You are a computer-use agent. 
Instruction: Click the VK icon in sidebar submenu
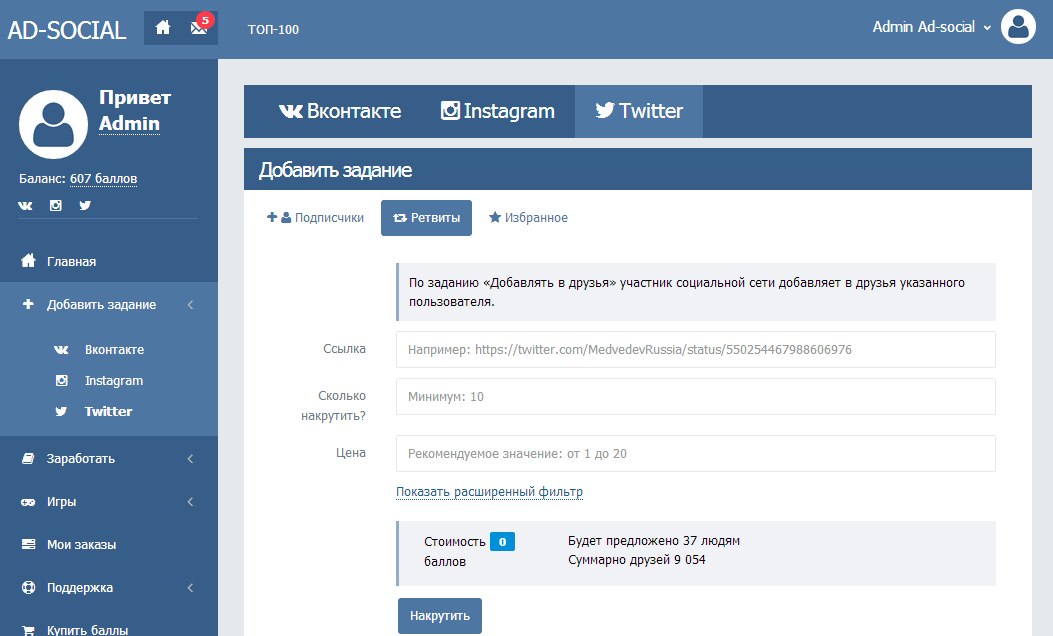[x=61, y=350]
